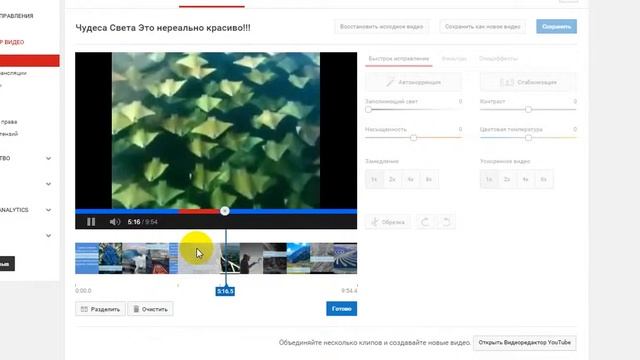Switch to the Special effects tab
This screenshot has height=360, width=640.
pyautogui.click(x=498, y=59)
